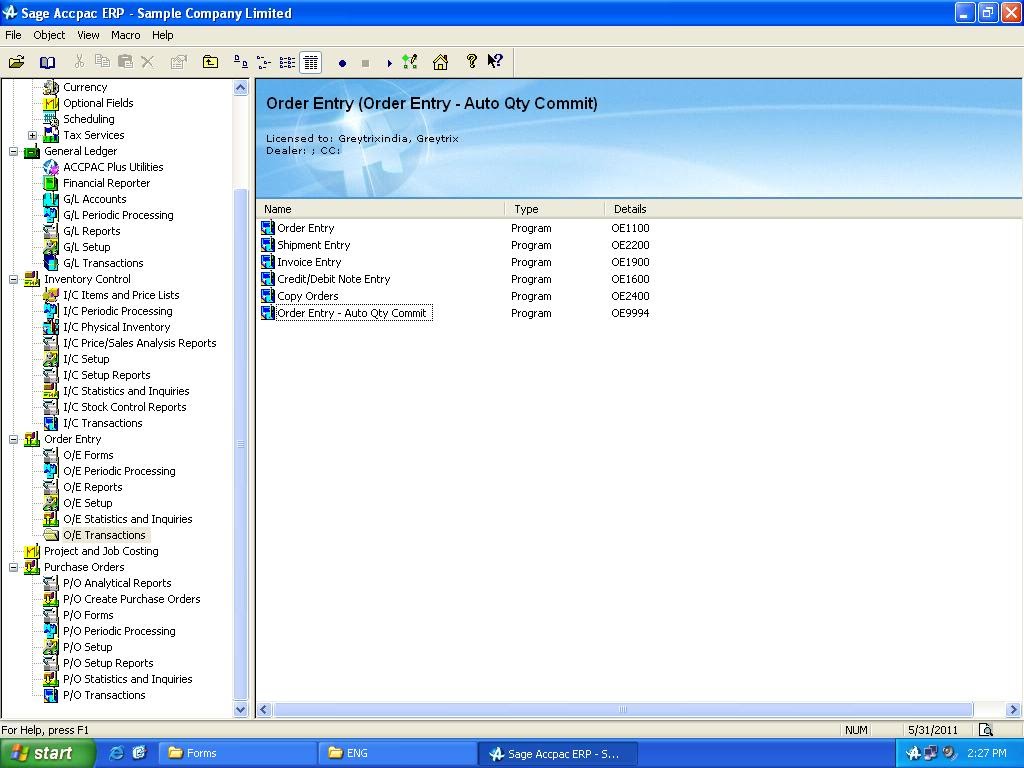Collapse the Inventory Control tree node
Screen dimensions: 1024x768
13,279
